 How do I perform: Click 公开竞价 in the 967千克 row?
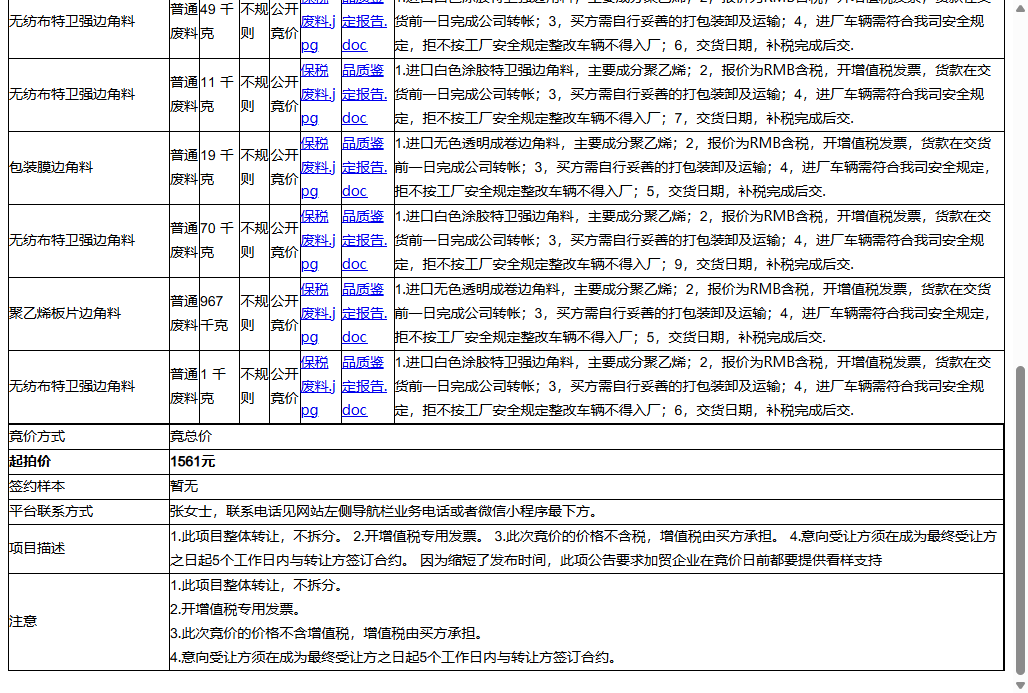285,313
